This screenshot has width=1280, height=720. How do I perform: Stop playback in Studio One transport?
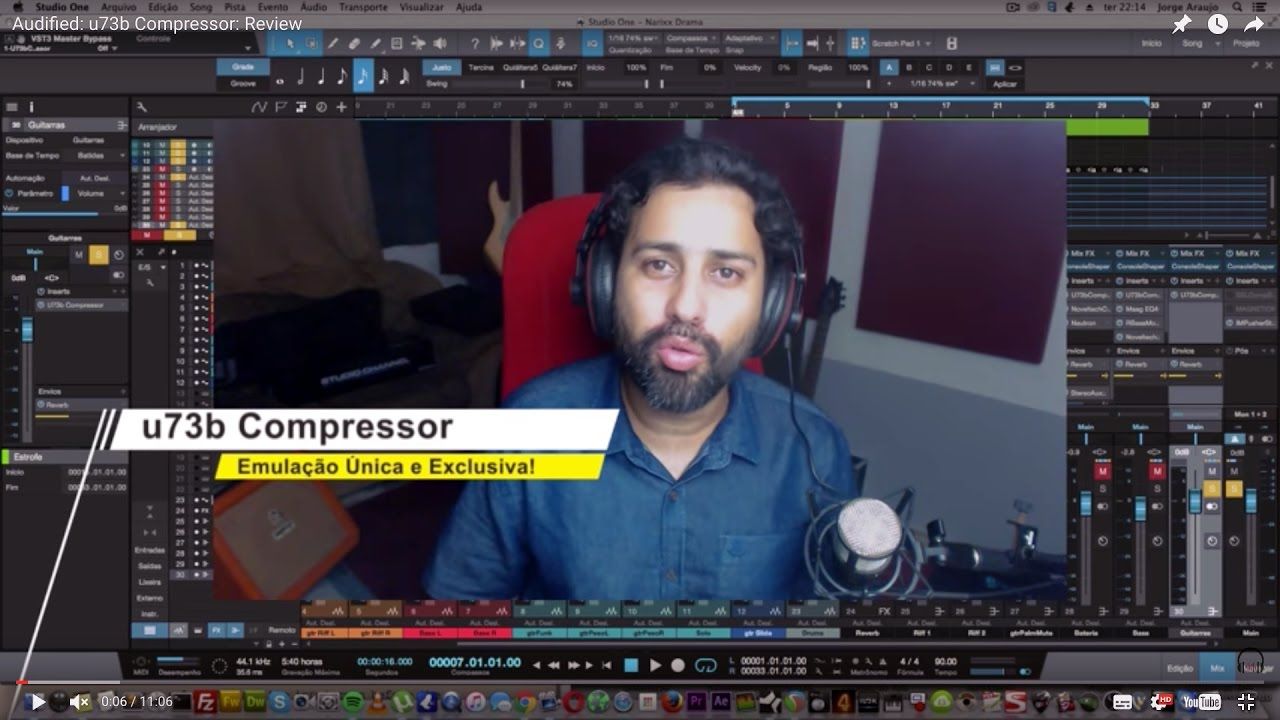631,665
